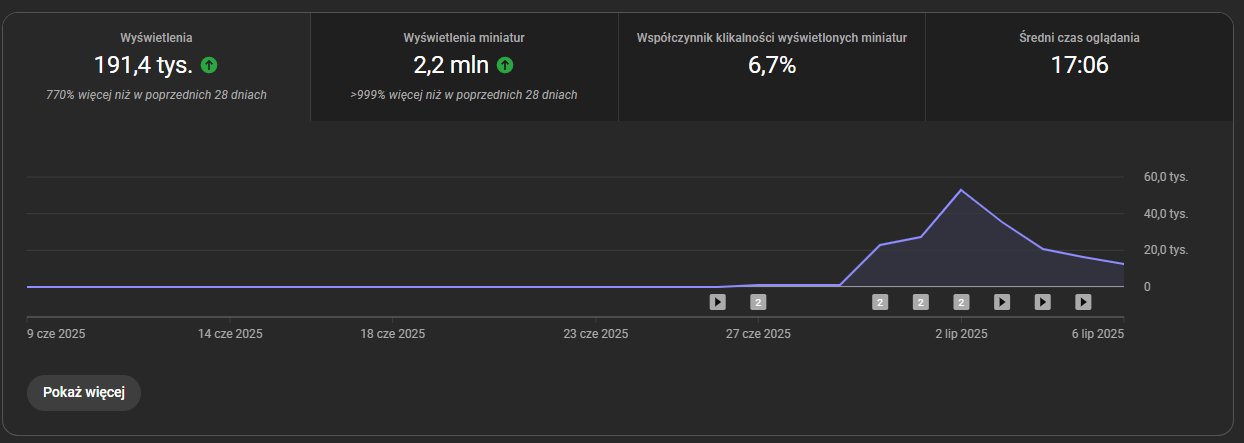Select the Wyświetlenia metric tab
Image resolution: width=1244 pixels, height=443 pixels.
pos(156,67)
